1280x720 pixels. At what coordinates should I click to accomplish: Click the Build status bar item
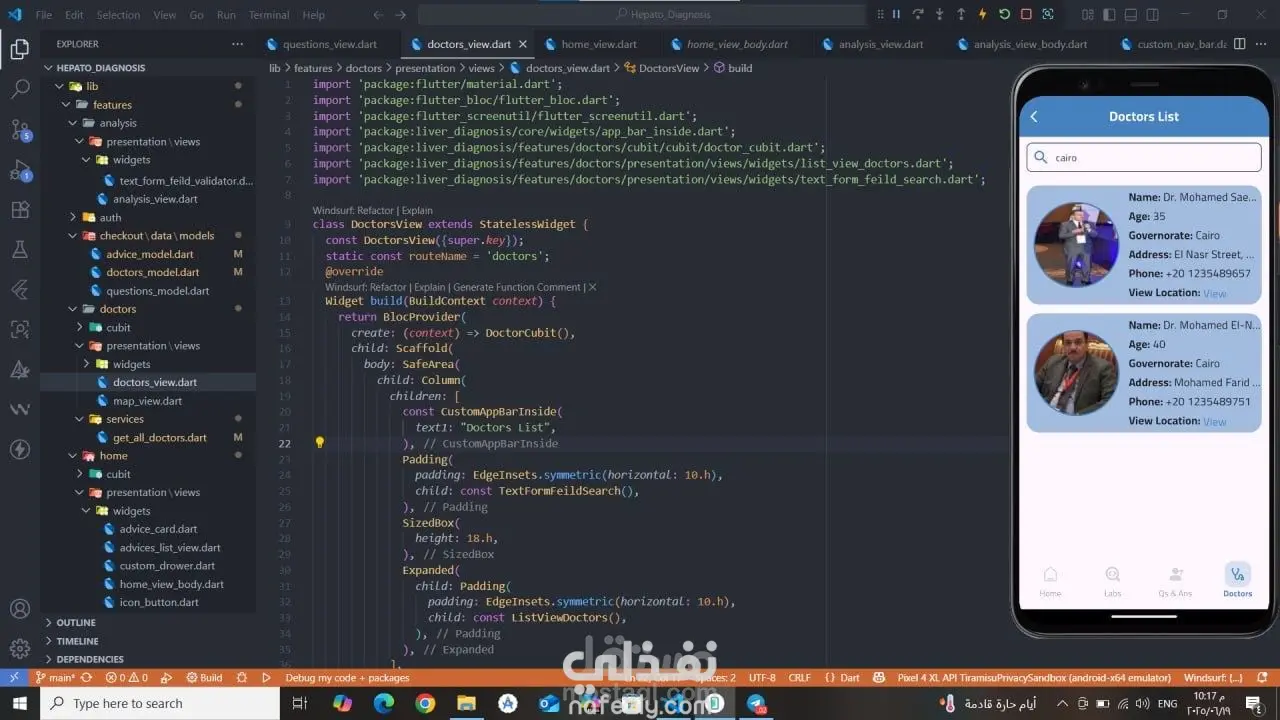point(204,677)
